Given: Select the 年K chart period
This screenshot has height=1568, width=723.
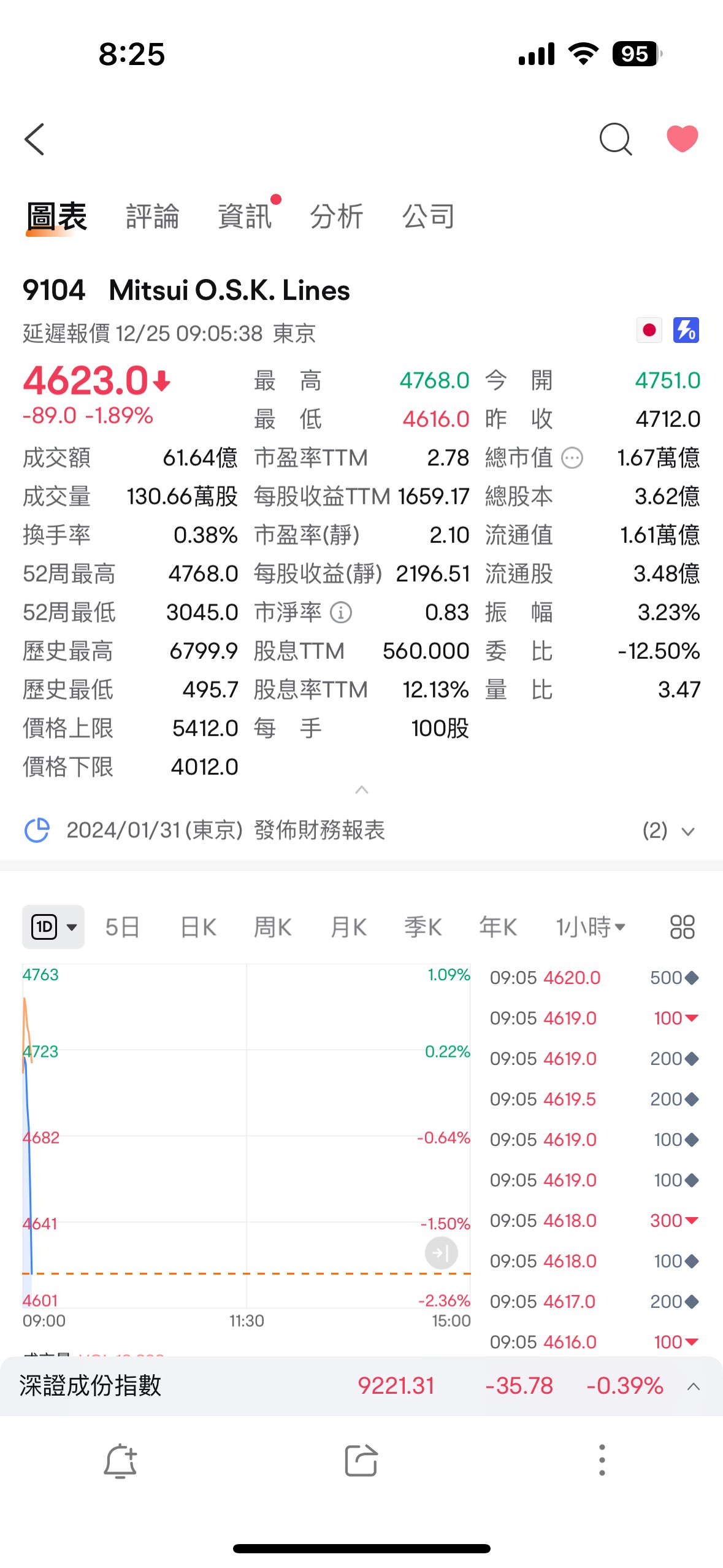Looking at the screenshot, I should click(498, 927).
